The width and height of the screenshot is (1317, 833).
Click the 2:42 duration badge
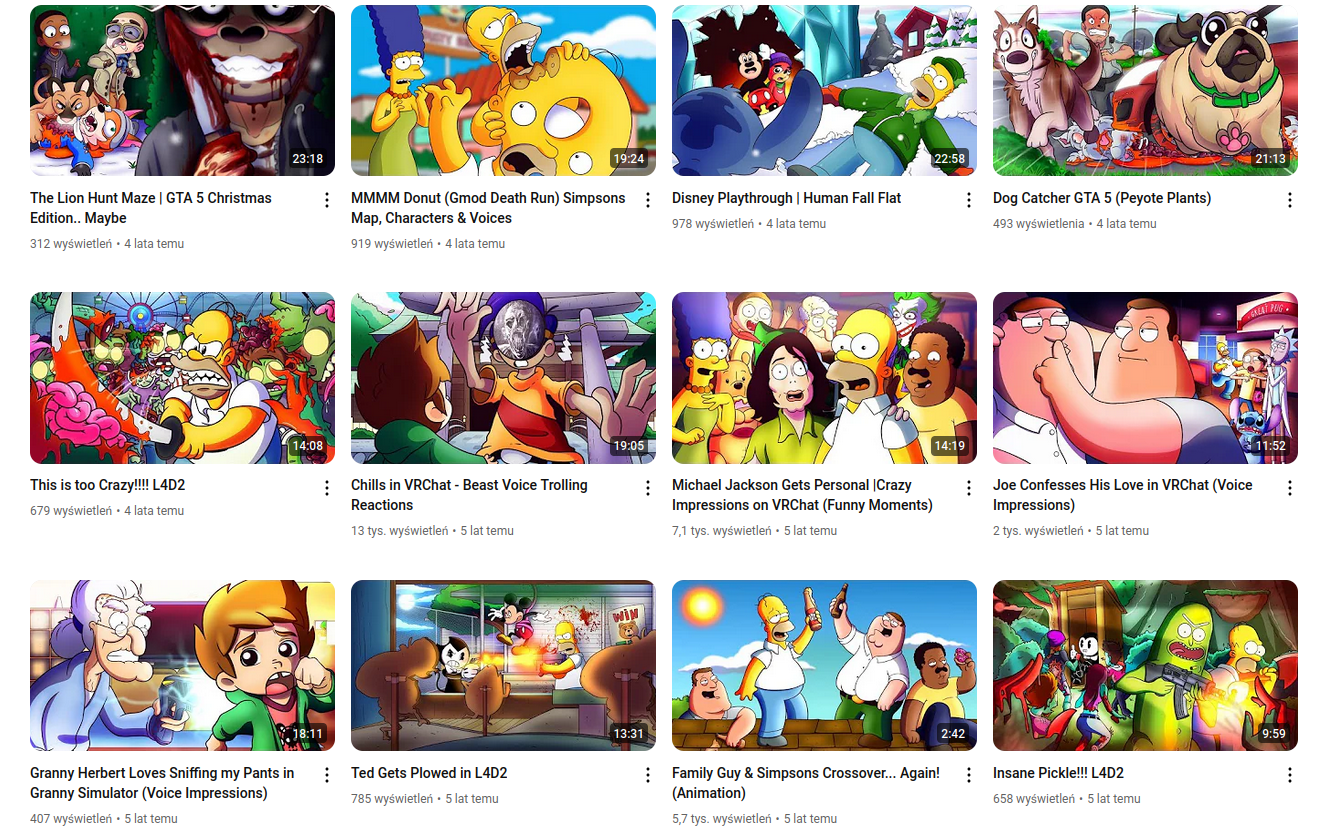coord(953,734)
